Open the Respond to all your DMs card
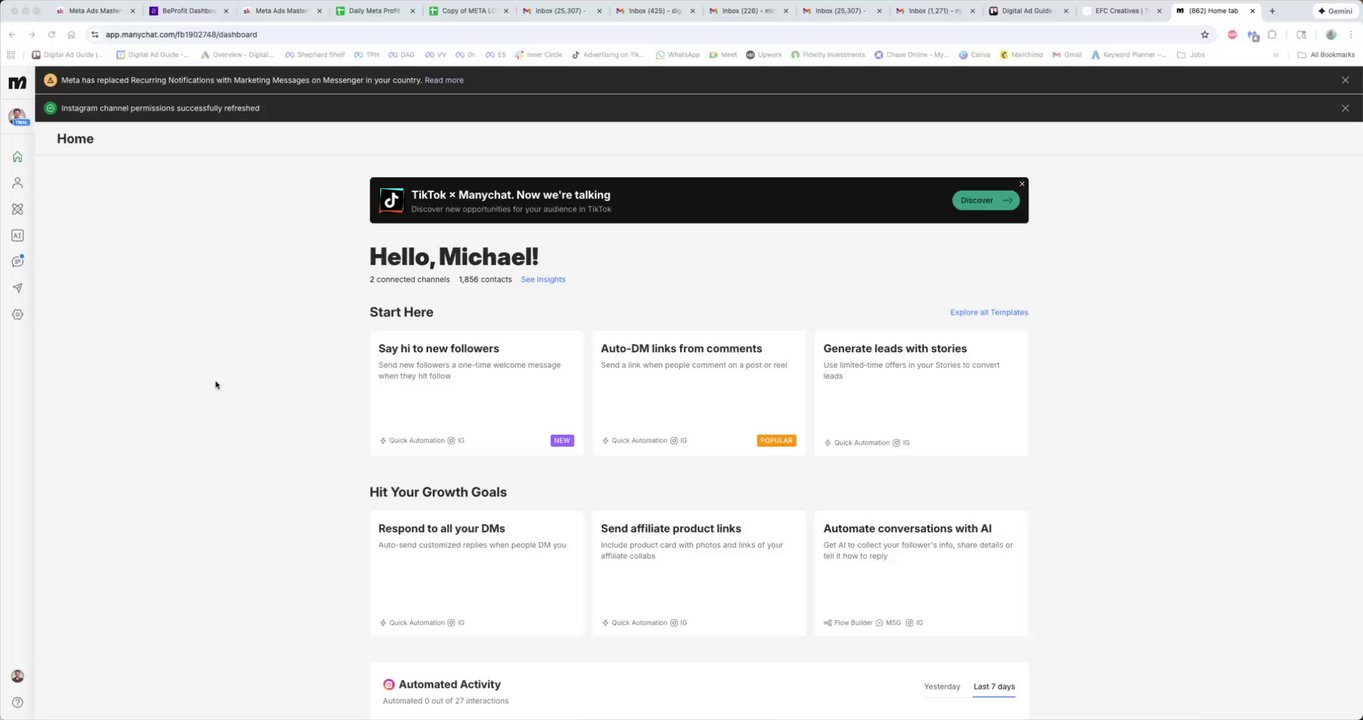Viewport: 1363px width, 720px height. click(476, 573)
